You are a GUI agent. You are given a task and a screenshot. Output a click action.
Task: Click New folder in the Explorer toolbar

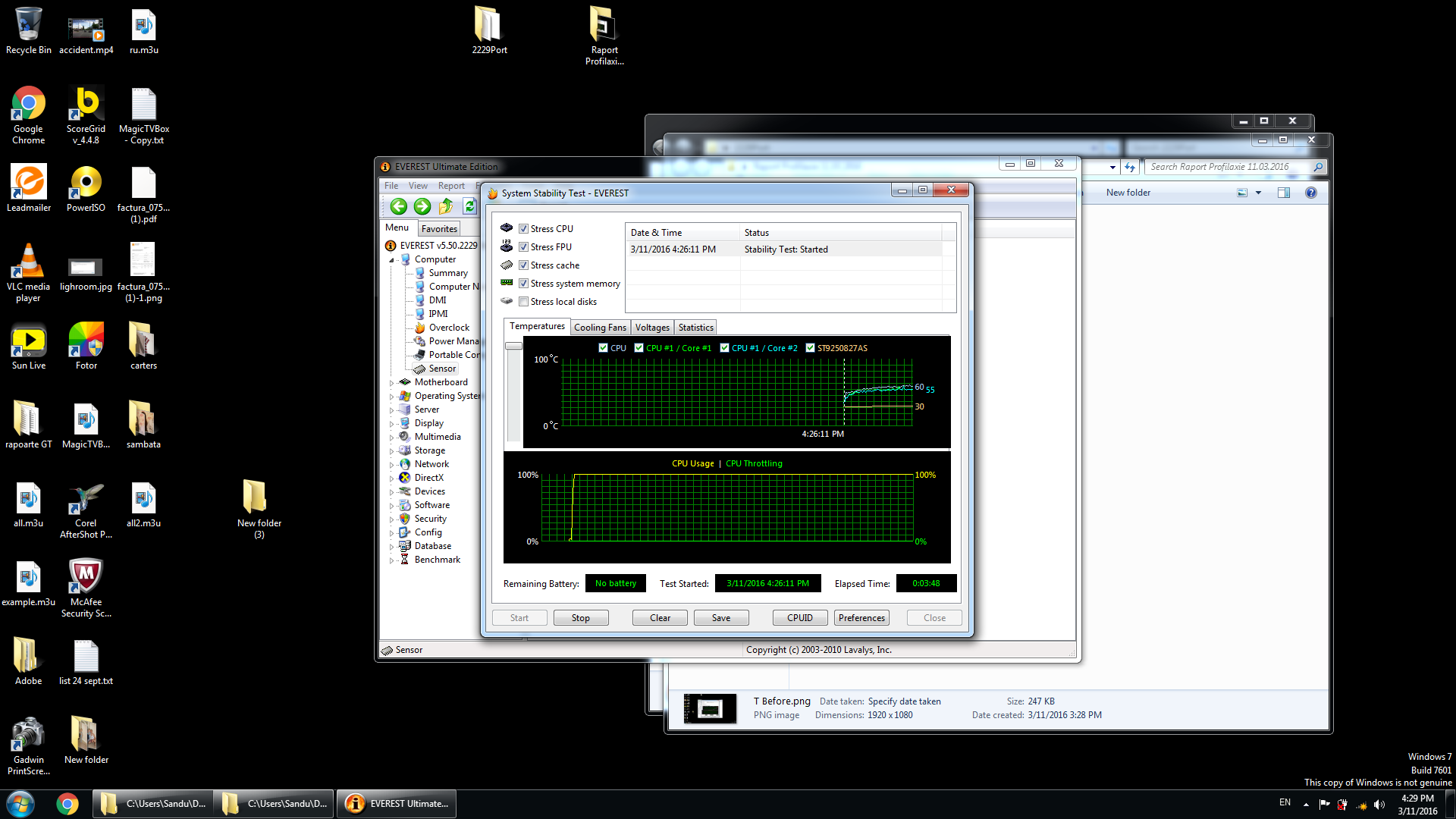click(1128, 193)
